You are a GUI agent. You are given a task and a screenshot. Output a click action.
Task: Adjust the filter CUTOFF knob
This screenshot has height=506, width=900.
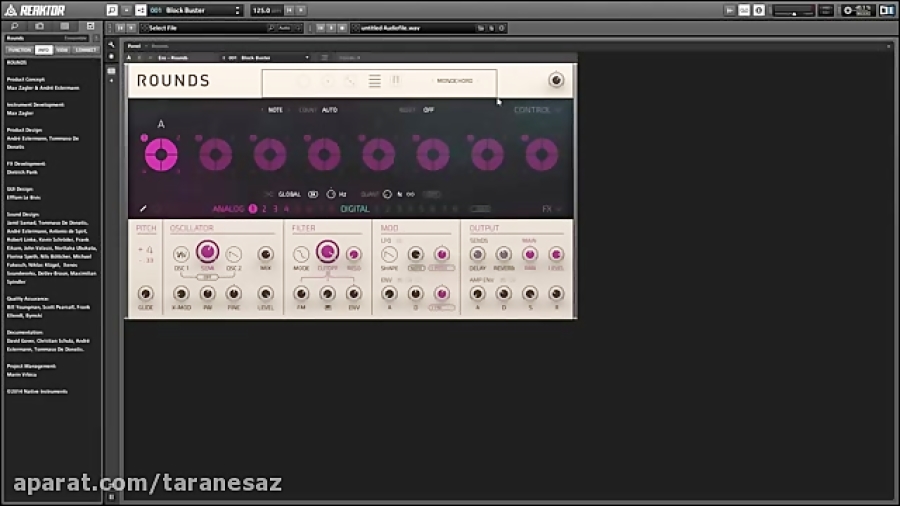(327, 252)
